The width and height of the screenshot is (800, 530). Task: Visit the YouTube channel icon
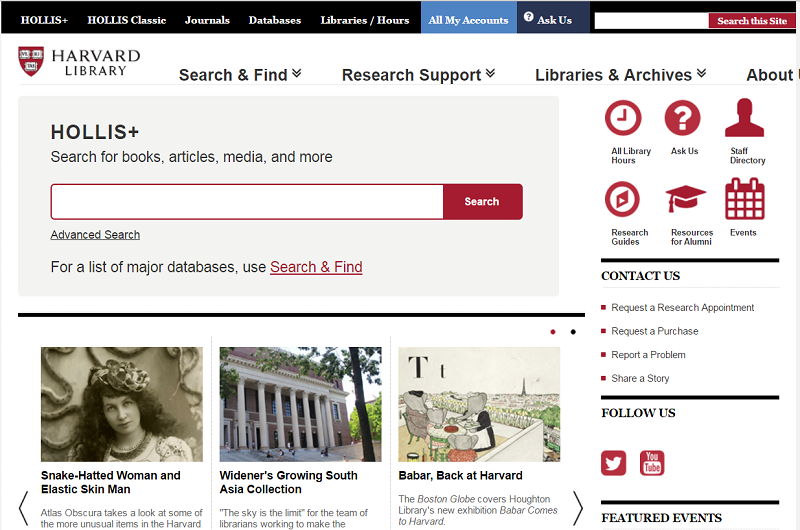coord(652,463)
